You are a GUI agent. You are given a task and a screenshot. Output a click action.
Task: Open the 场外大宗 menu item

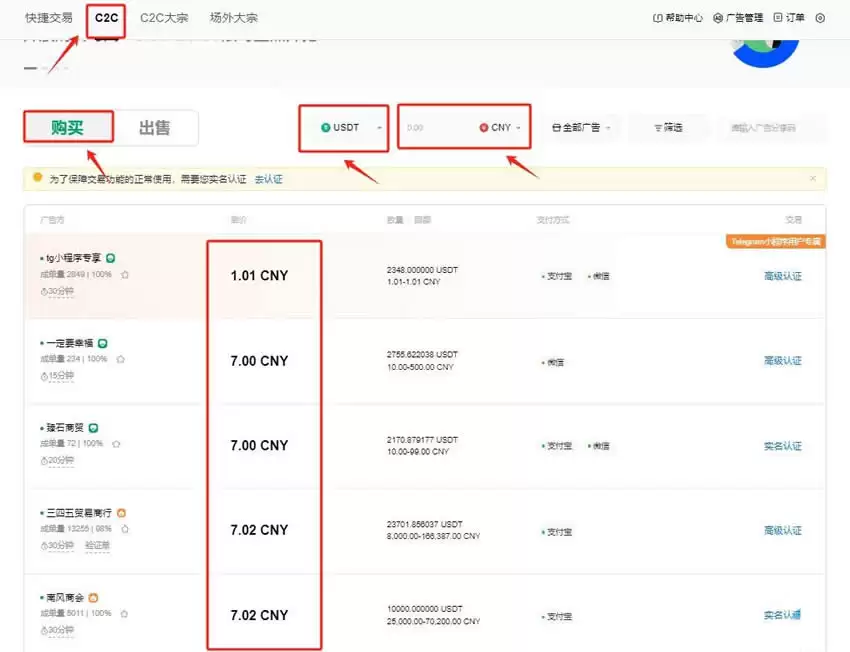coord(232,17)
